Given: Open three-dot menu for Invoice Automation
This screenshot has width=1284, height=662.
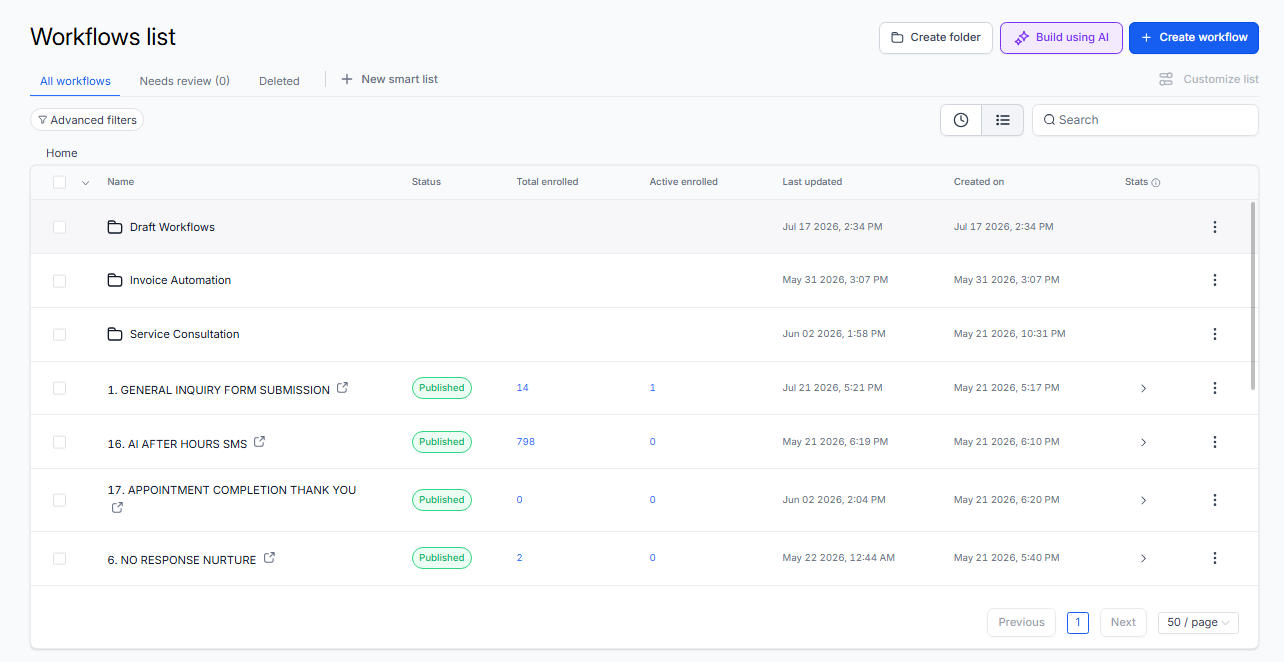Looking at the screenshot, I should pos(1215,280).
